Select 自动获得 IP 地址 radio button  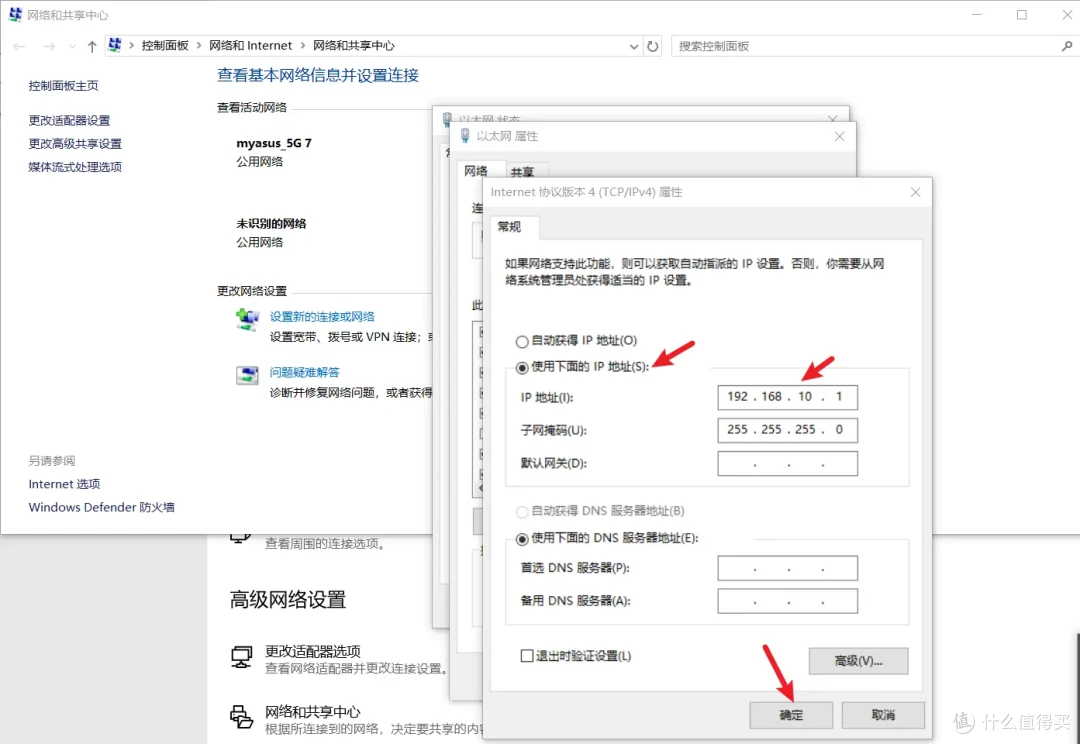click(522, 341)
